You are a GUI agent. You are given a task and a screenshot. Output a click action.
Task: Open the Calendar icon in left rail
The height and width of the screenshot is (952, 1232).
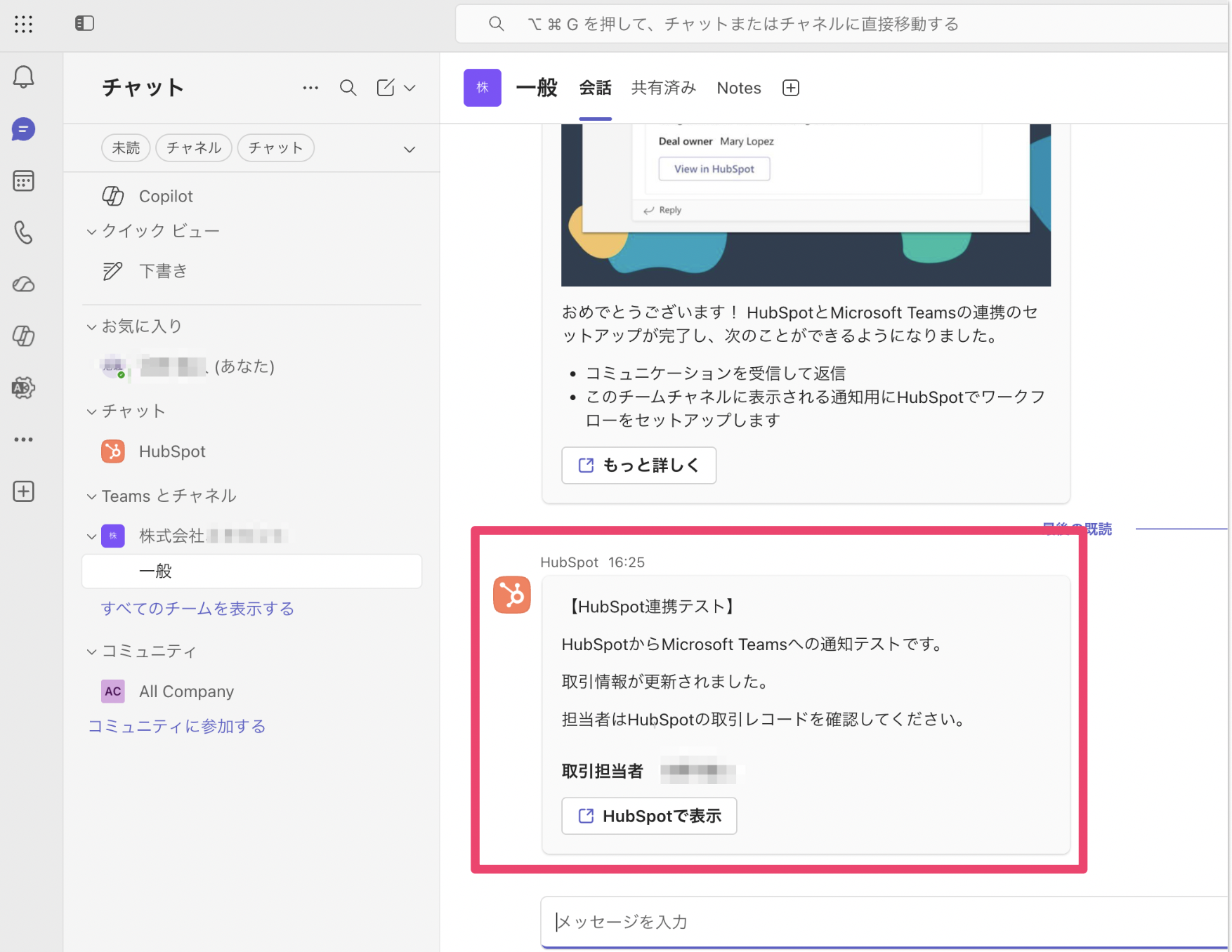pyautogui.click(x=23, y=181)
